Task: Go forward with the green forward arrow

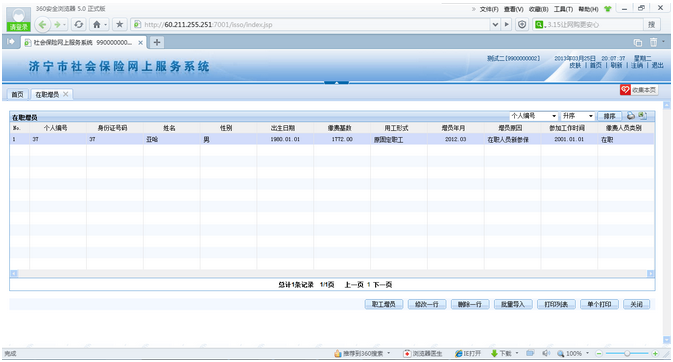Action: pyautogui.click(x=57, y=24)
